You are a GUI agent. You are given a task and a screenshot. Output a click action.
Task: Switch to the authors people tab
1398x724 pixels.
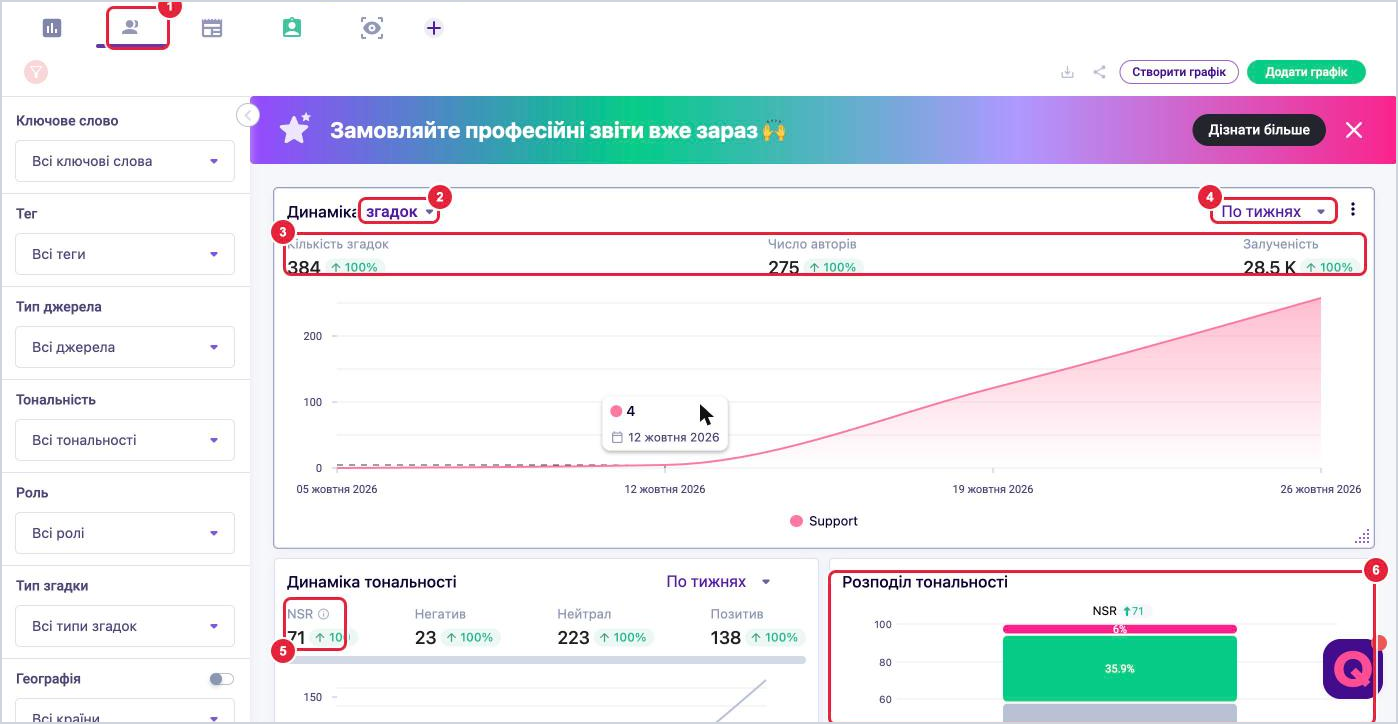[130, 28]
